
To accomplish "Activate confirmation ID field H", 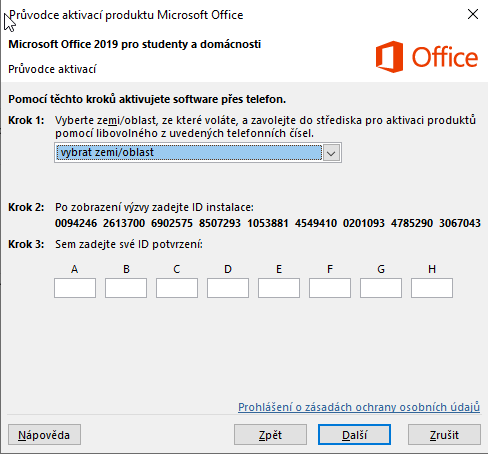I will tap(432, 288).
